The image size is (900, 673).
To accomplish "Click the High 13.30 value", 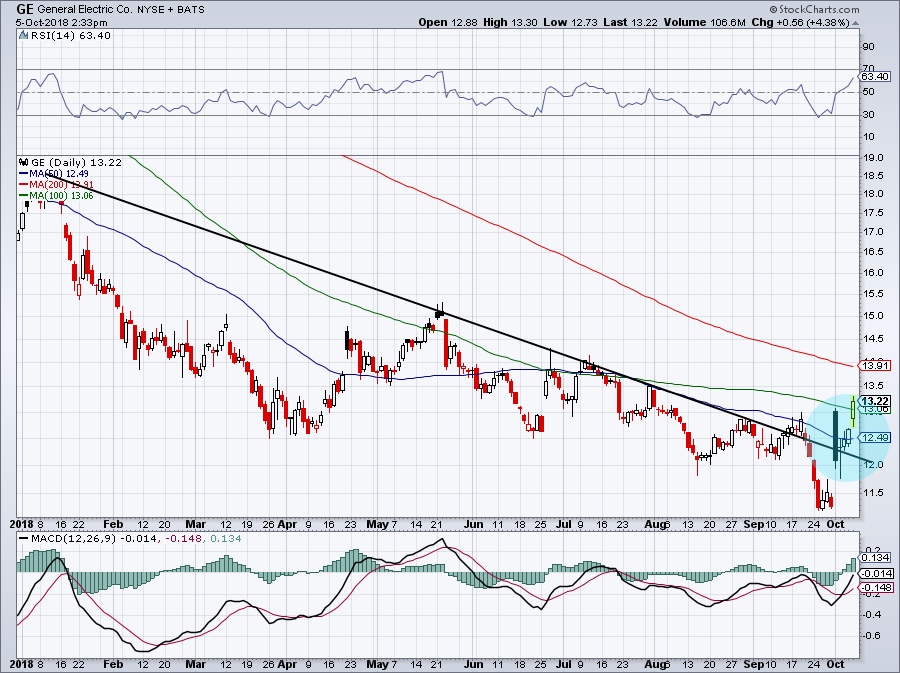I will point(510,22).
